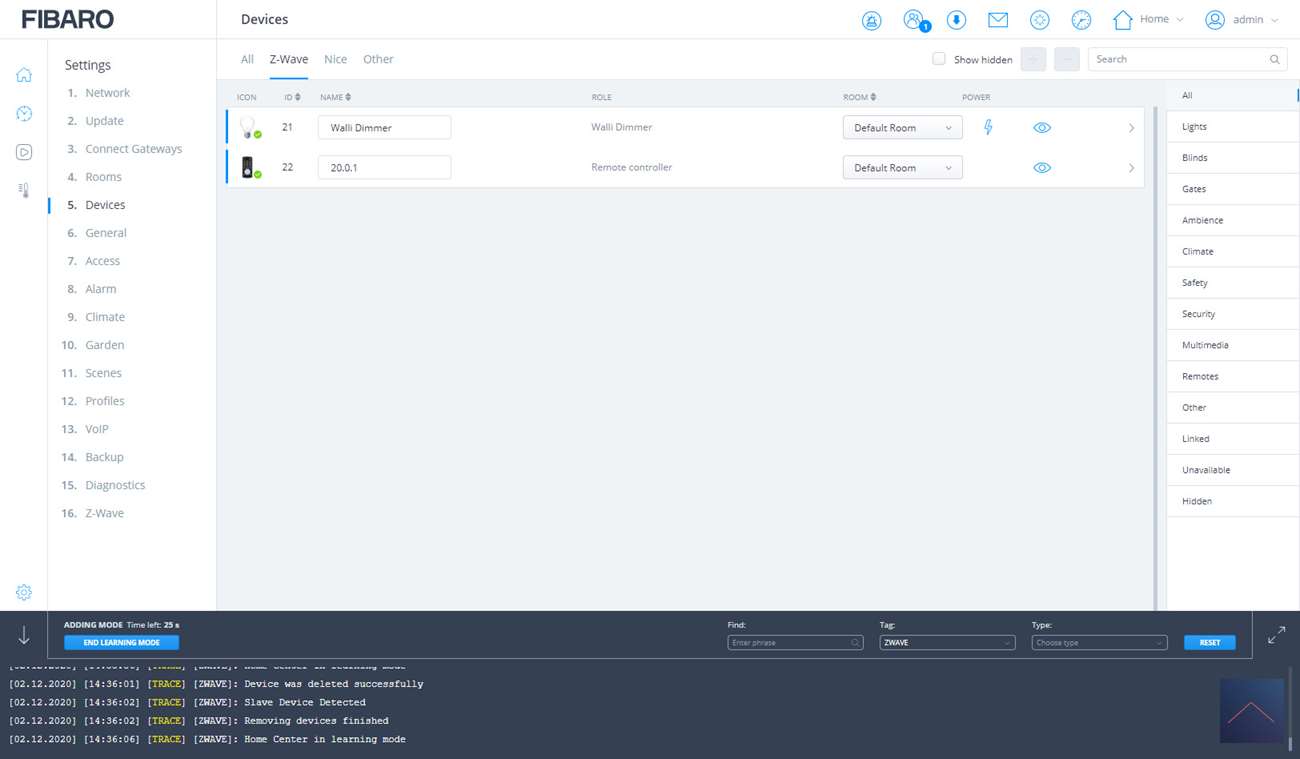This screenshot has width=1300, height=759.
Task: Open scenes play icon in left sidebar
Action: (x=24, y=152)
